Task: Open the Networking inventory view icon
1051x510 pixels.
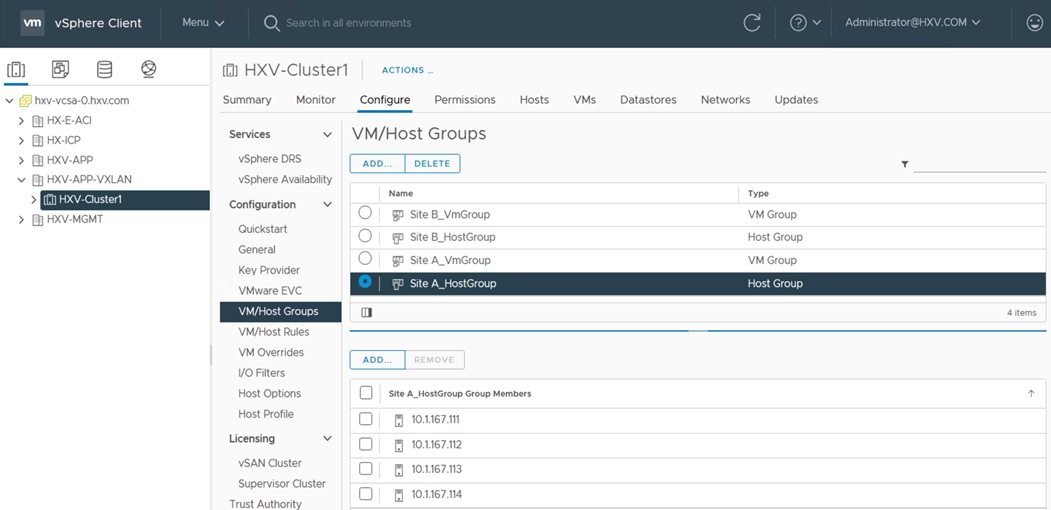Action: pos(149,70)
